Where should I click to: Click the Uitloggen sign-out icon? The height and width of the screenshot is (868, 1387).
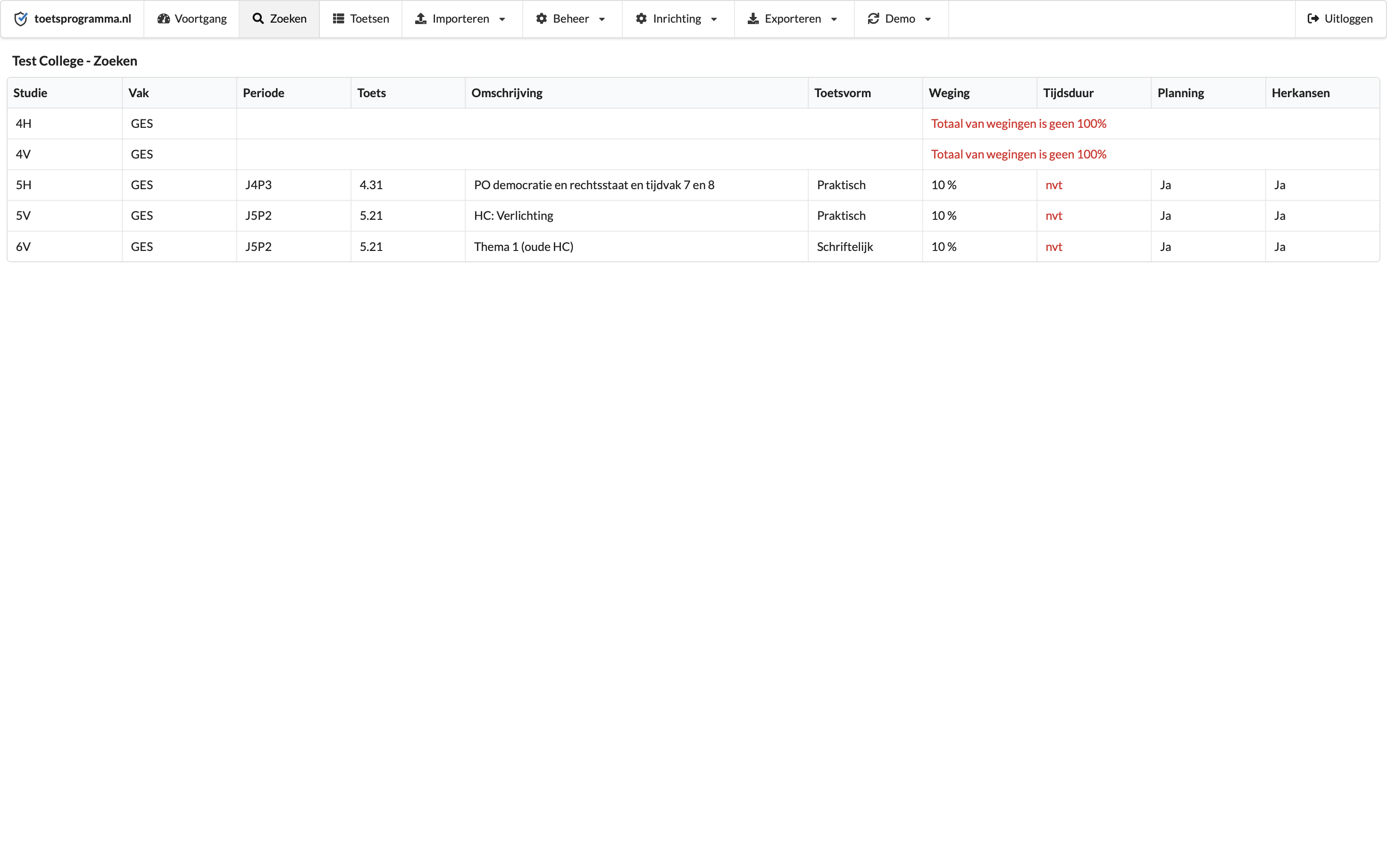[1313, 19]
